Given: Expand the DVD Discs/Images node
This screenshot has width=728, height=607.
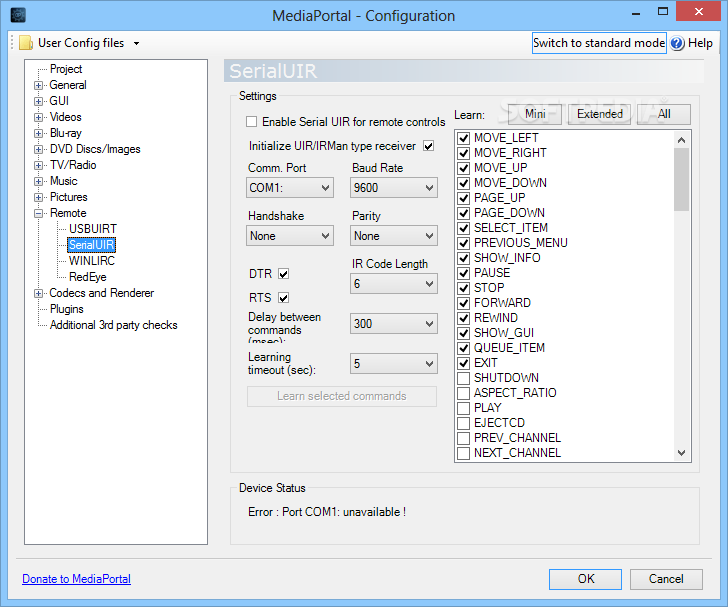Looking at the screenshot, I should pos(39,150).
